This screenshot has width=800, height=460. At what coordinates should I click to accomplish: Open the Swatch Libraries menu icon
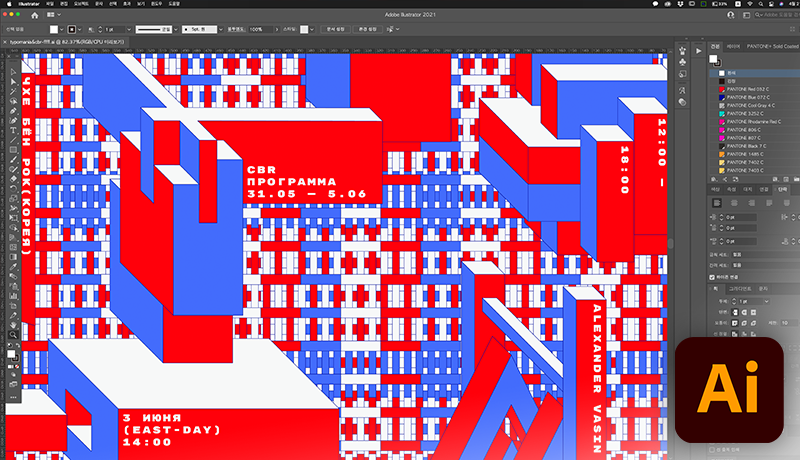point(714,180)
